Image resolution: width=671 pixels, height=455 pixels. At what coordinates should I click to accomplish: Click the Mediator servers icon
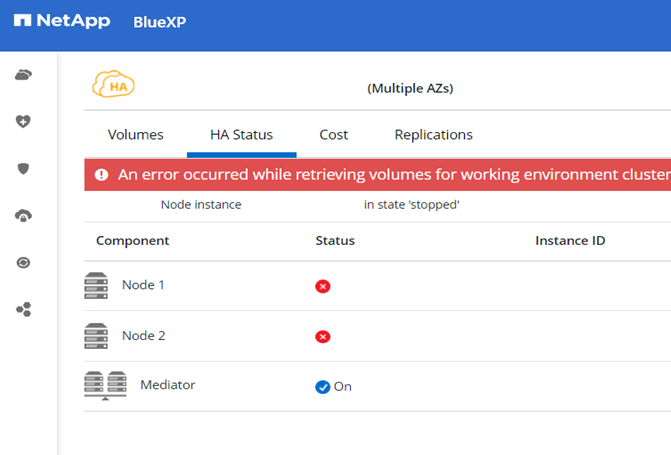click(105, 386)
